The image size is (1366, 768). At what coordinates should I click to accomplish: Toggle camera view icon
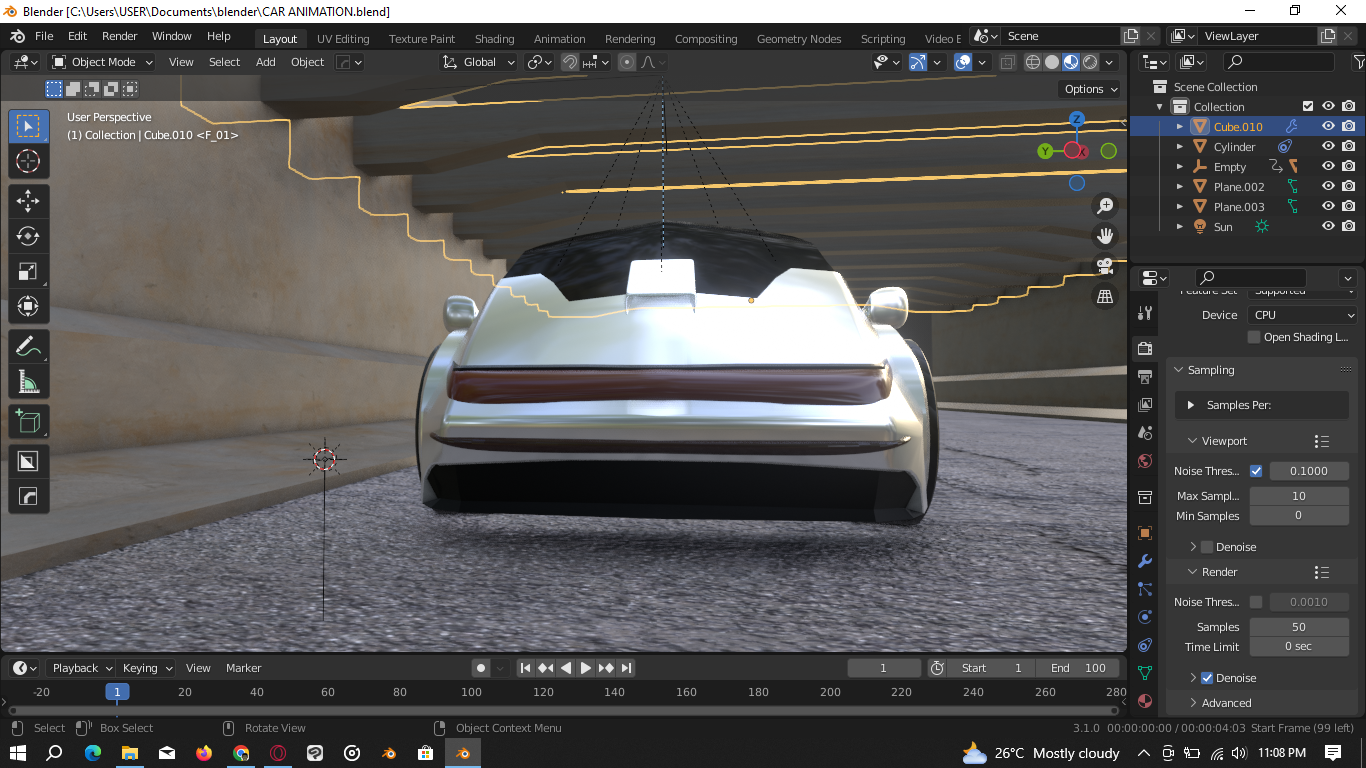[x=1105, y=266]
